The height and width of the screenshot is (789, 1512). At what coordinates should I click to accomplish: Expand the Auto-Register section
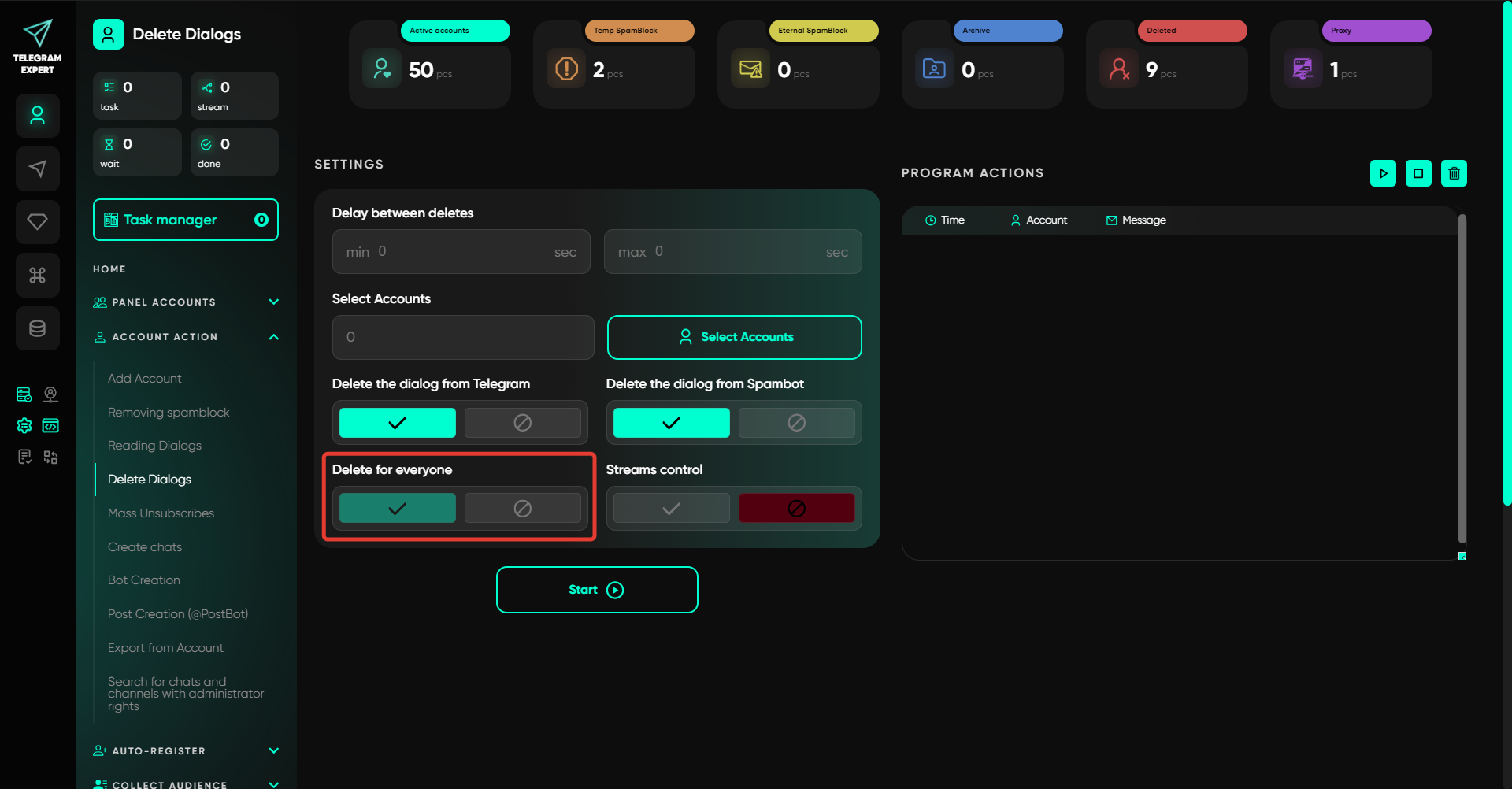(273, 751)
